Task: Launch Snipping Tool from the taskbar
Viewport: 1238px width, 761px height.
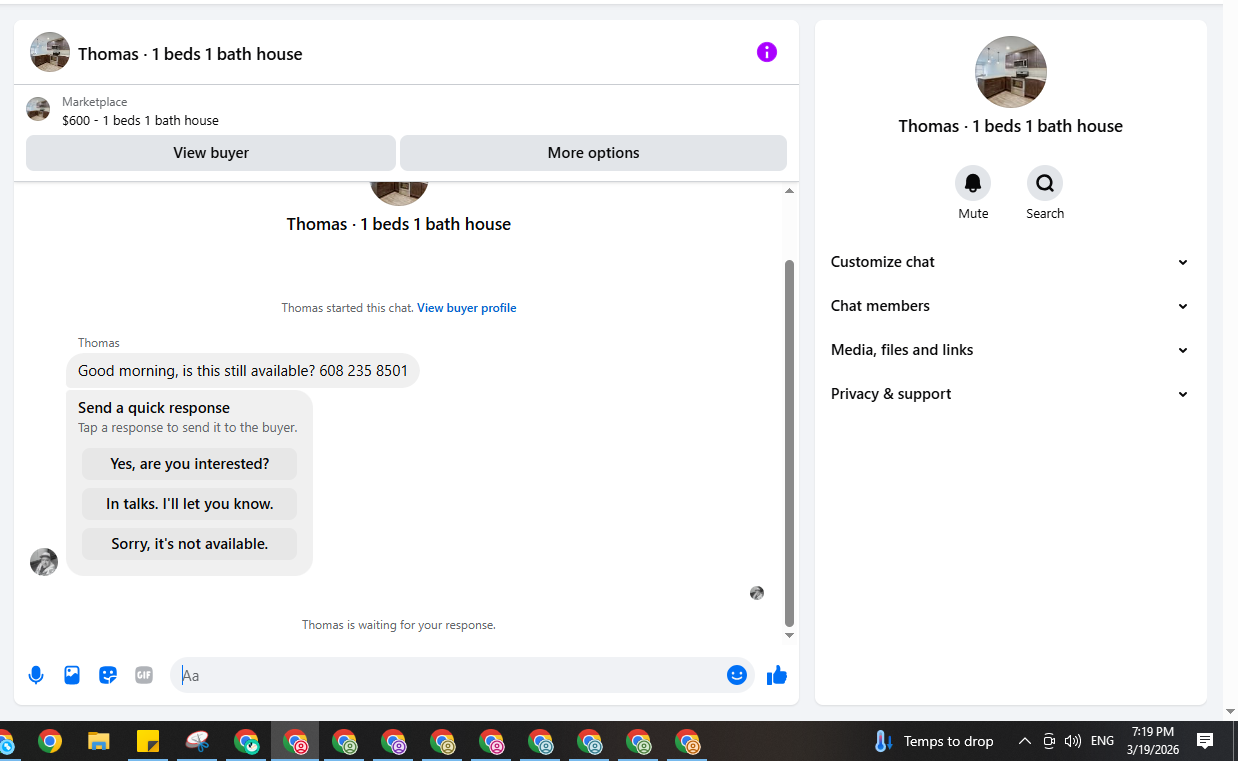Action: [x=197, y=741]
